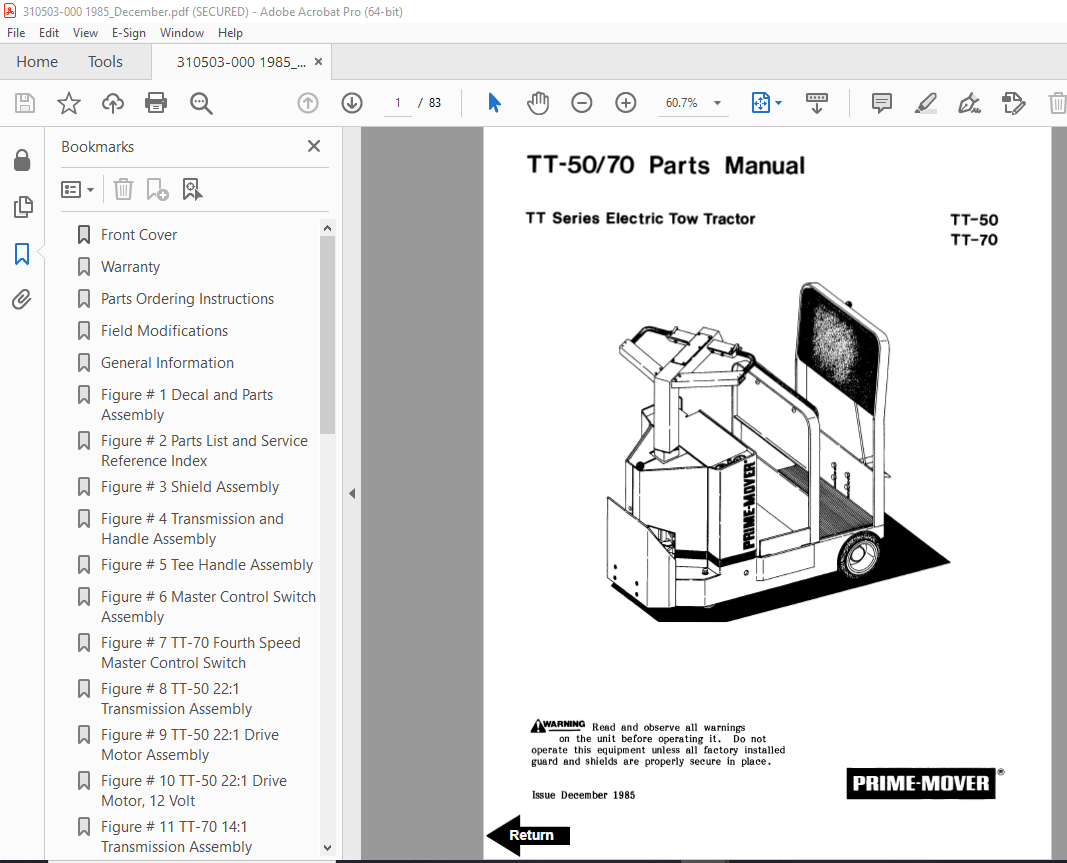The height and width of the screenshot is (863, 1067).
Task: Select the Hand tool in the toolbar
Action: pyautogui.click(x=538, y=102)
